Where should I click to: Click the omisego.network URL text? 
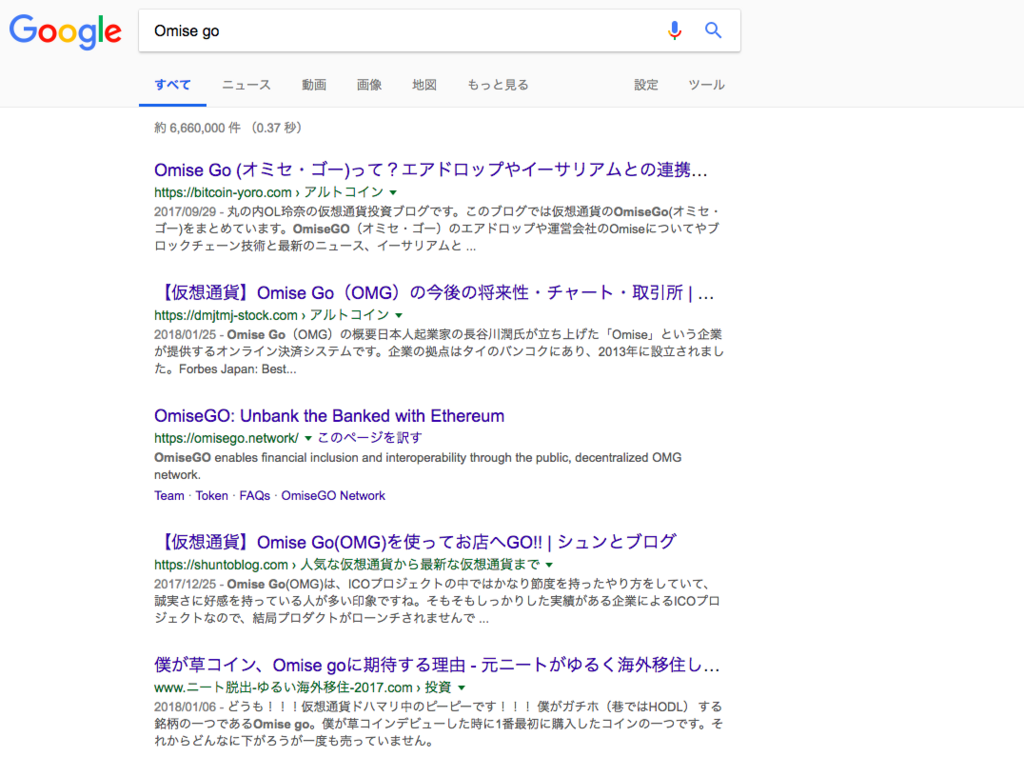pyautogui.click(x=226, y=438)
